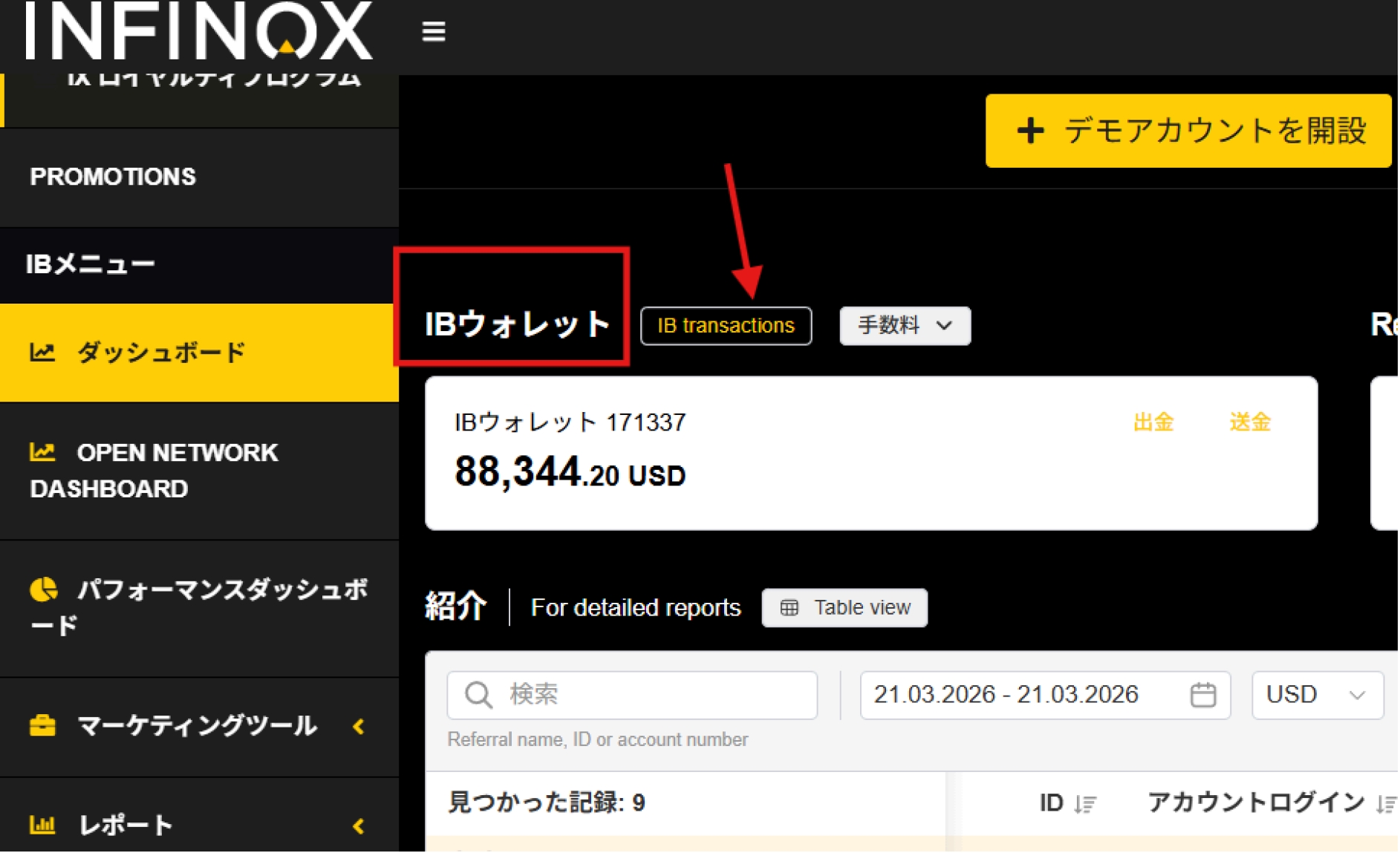
Task: Click the search magnifier icon
Action: tap(478, 695)
